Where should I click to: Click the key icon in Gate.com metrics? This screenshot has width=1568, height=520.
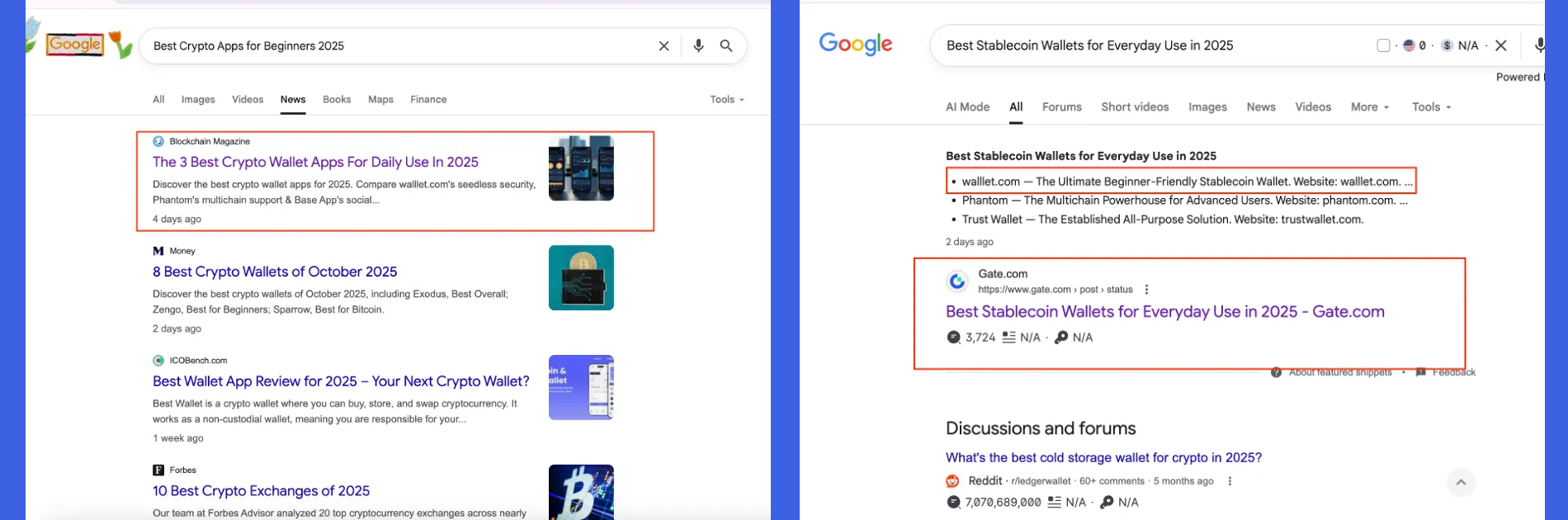tap(1061, 338)
